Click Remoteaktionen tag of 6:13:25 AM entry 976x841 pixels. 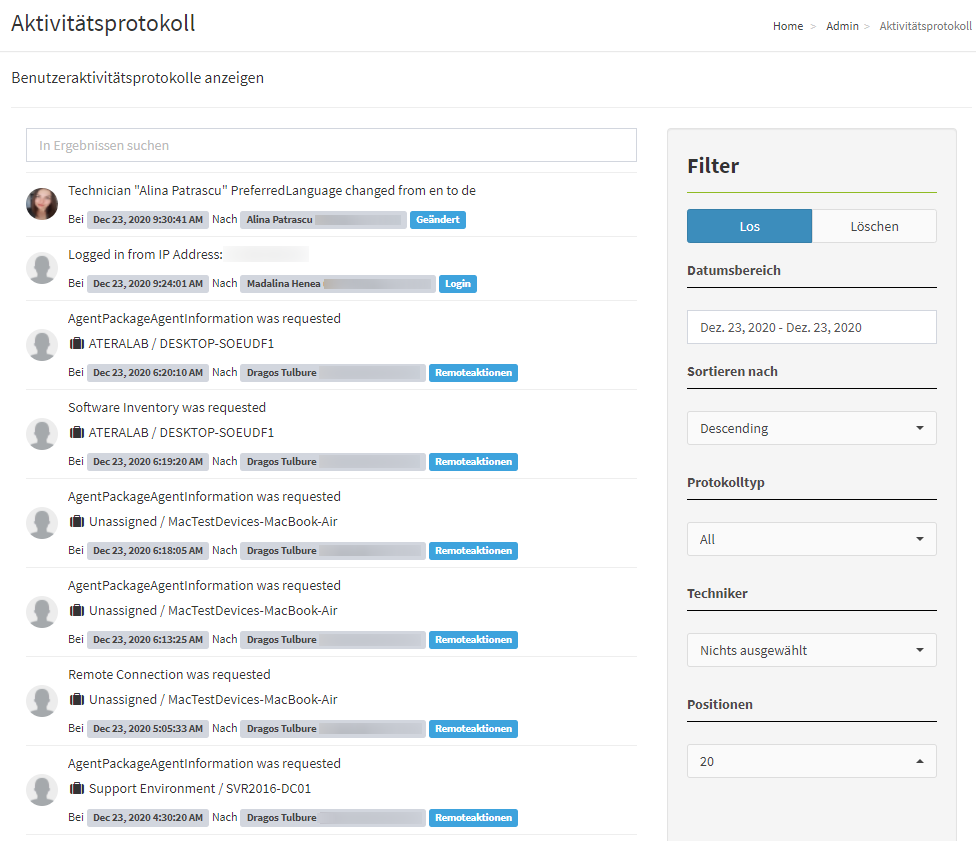[473, 640]
